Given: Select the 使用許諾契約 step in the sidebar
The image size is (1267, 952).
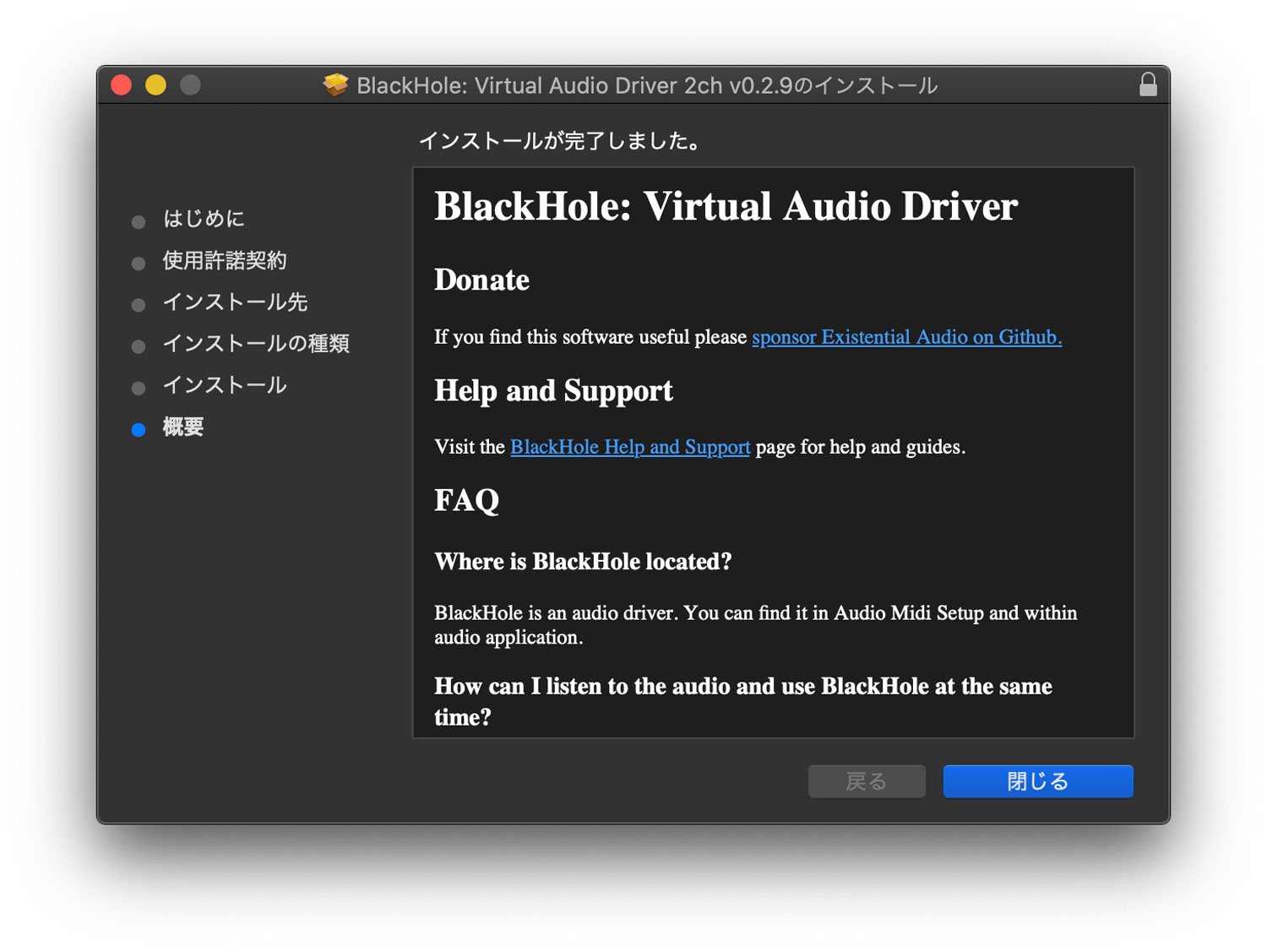Looking at the screenshot, I should coord(225,260).
